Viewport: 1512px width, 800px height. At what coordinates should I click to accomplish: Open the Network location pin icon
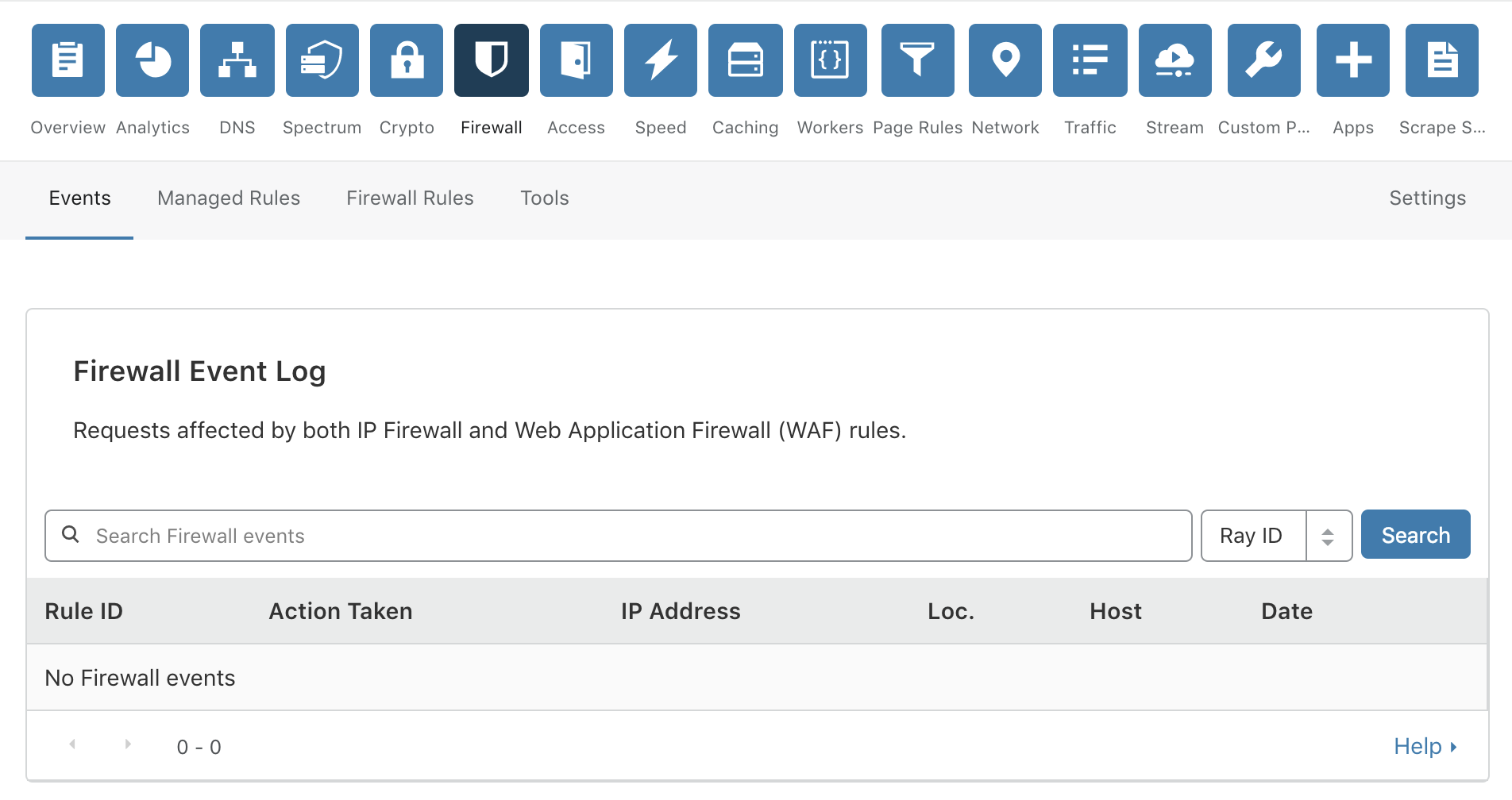click(1005, 60)
